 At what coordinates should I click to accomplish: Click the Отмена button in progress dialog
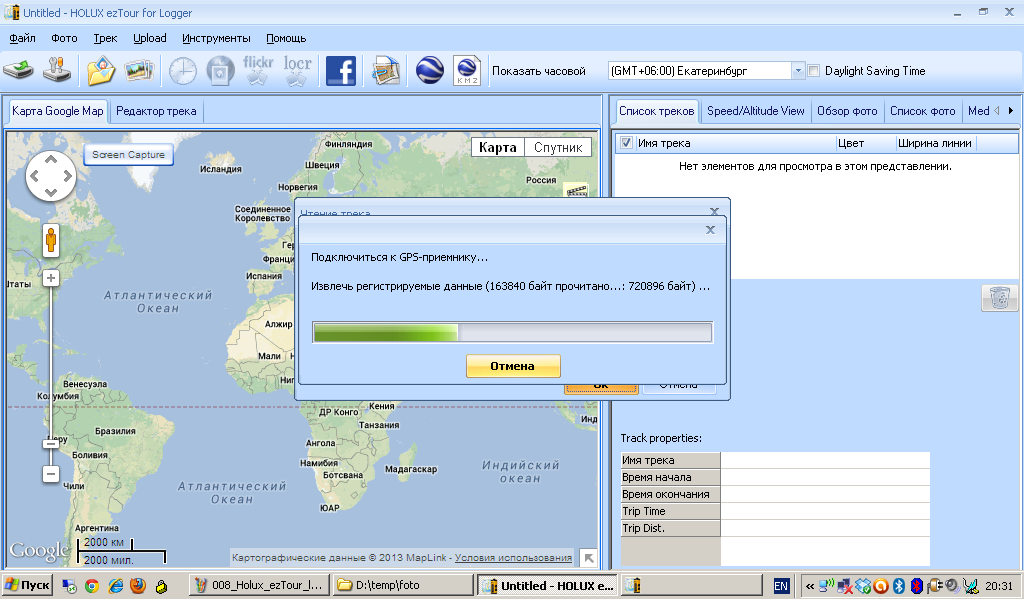click(513, 366)
